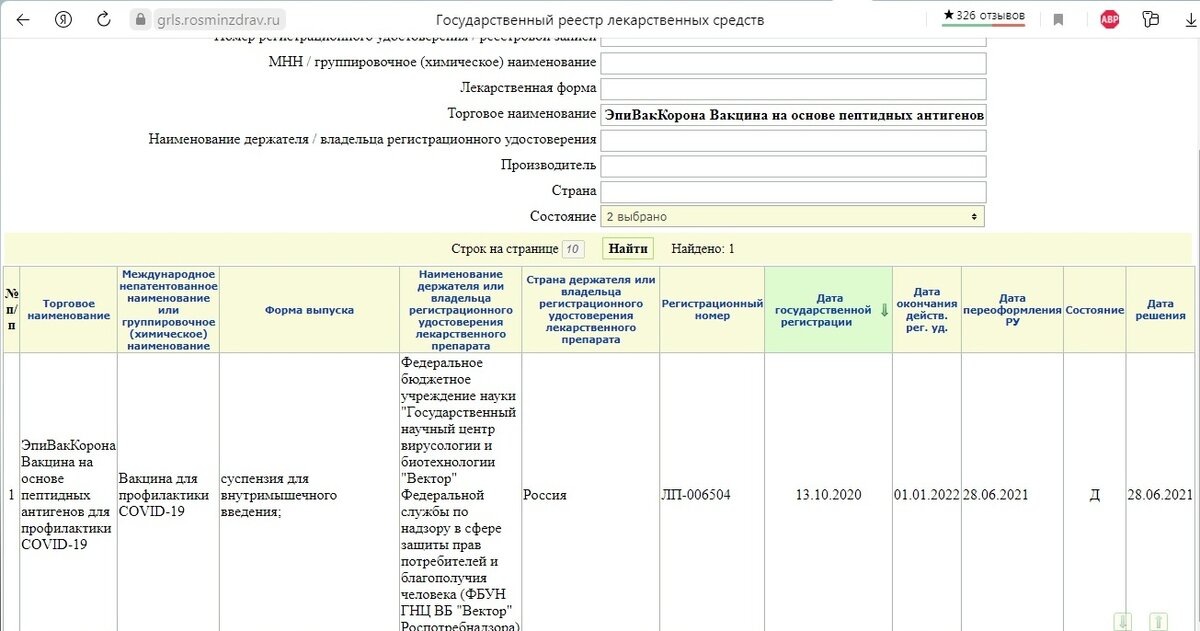1200x631 pixels.
Task: Click into the Страна input field
Action: 793,191
